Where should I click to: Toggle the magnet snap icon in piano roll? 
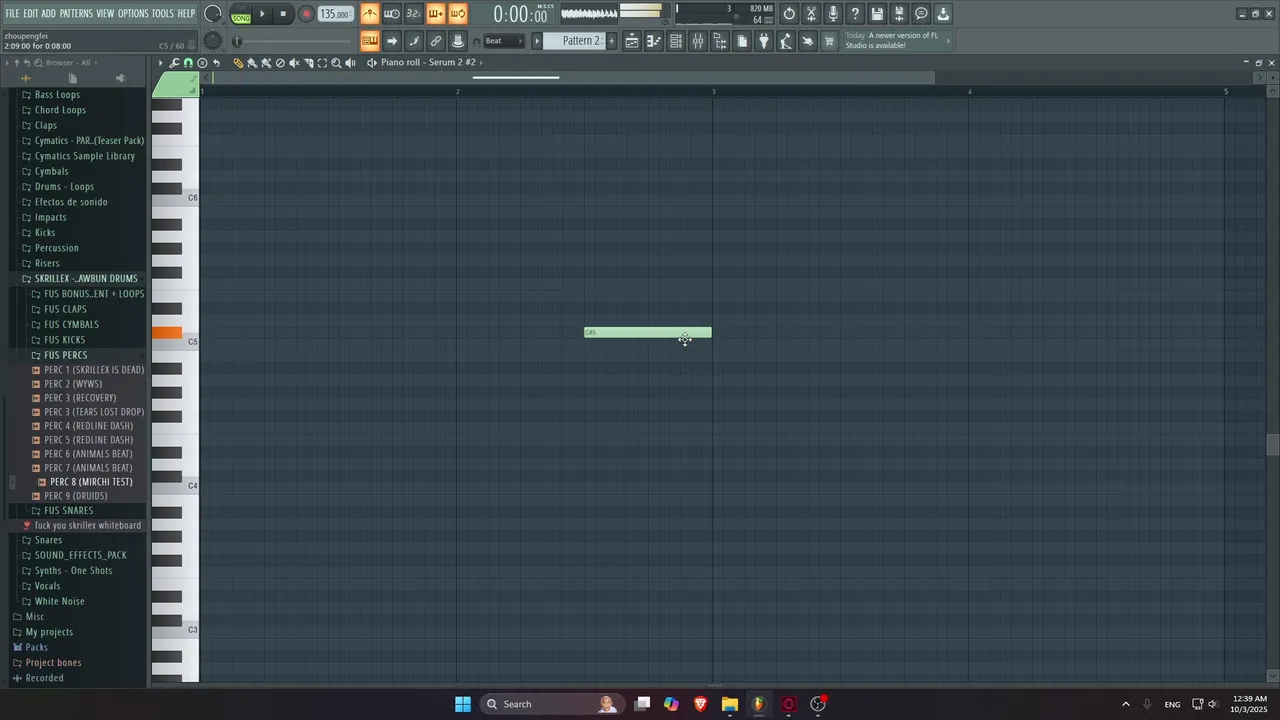click(188, 63)
